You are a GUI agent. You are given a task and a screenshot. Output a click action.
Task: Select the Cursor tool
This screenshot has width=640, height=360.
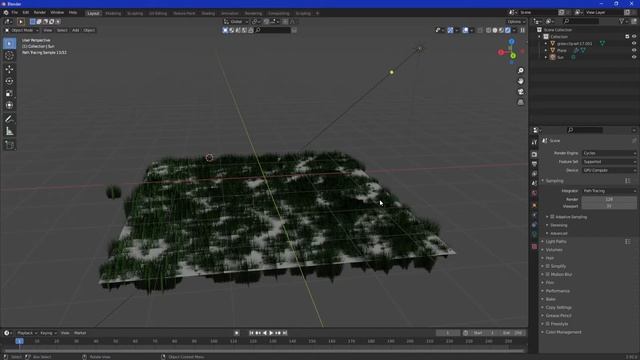point(9,56)
